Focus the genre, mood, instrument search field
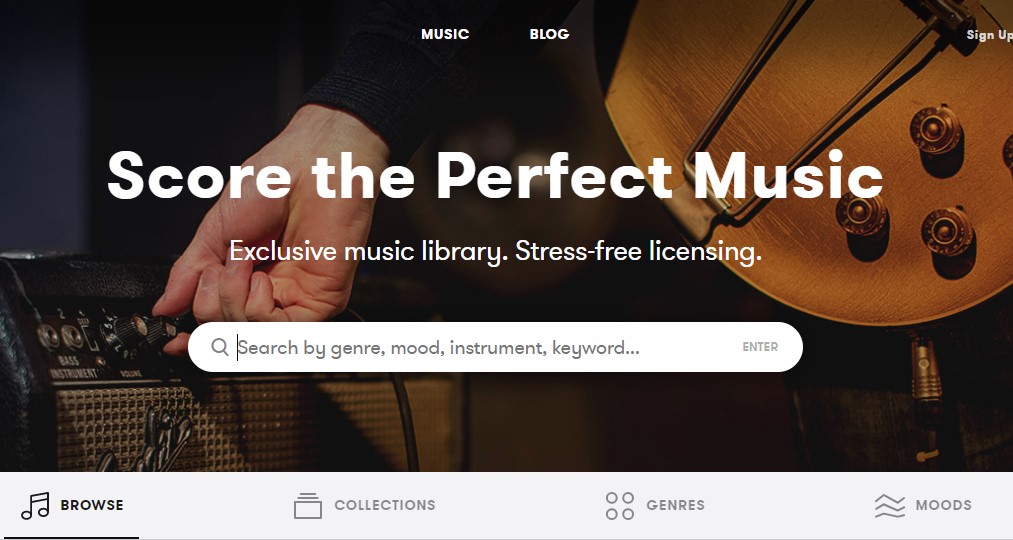 (485, 348)
